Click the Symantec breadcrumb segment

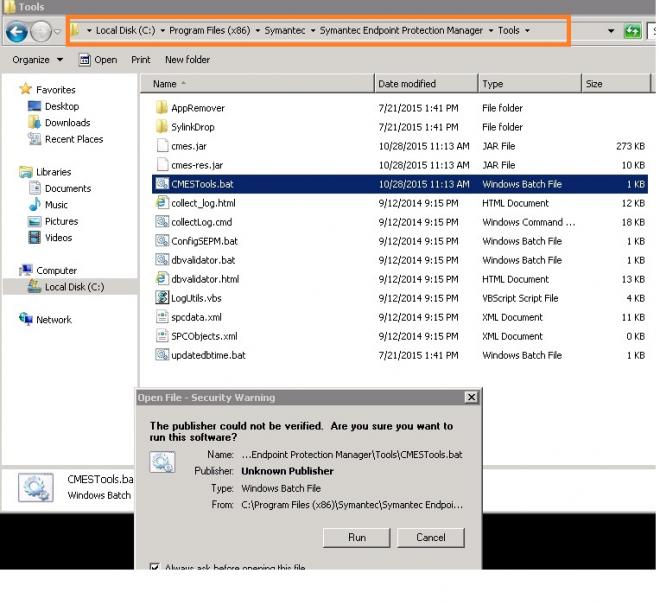click(x=285, y=31)
